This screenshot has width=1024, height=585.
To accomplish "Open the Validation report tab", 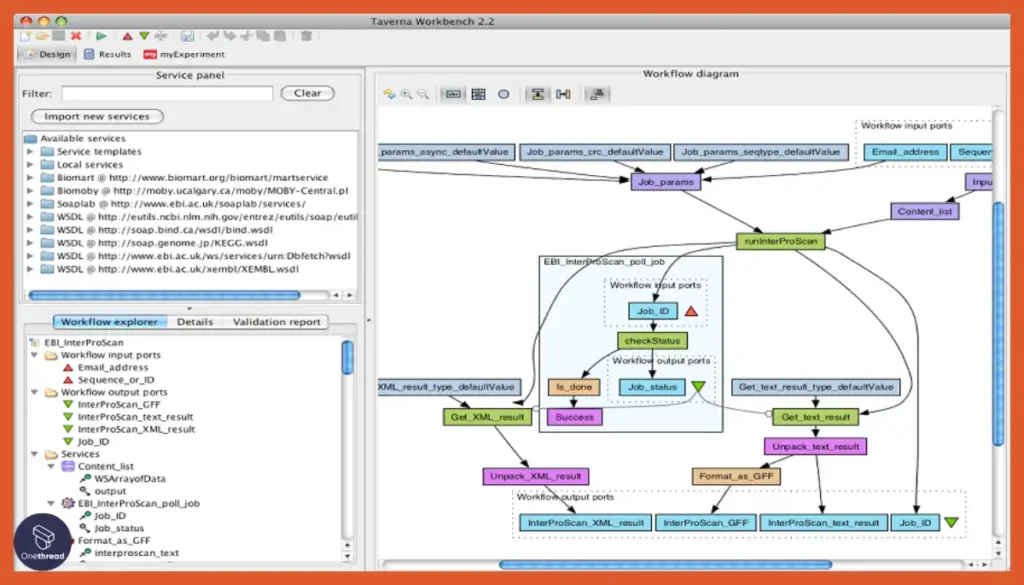I will coord(276,322).
